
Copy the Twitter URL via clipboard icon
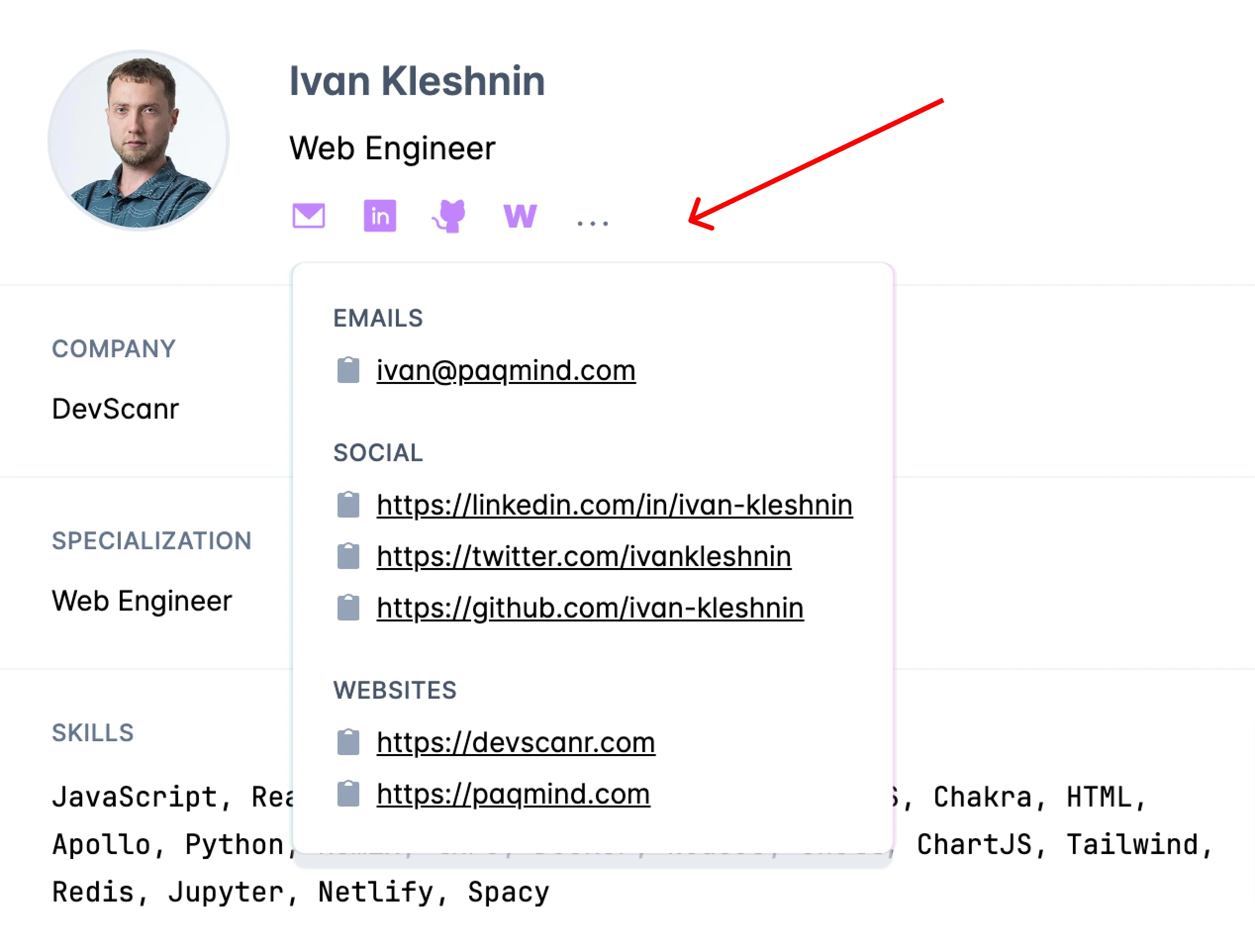pyautogui.click(x=348, y=556)
